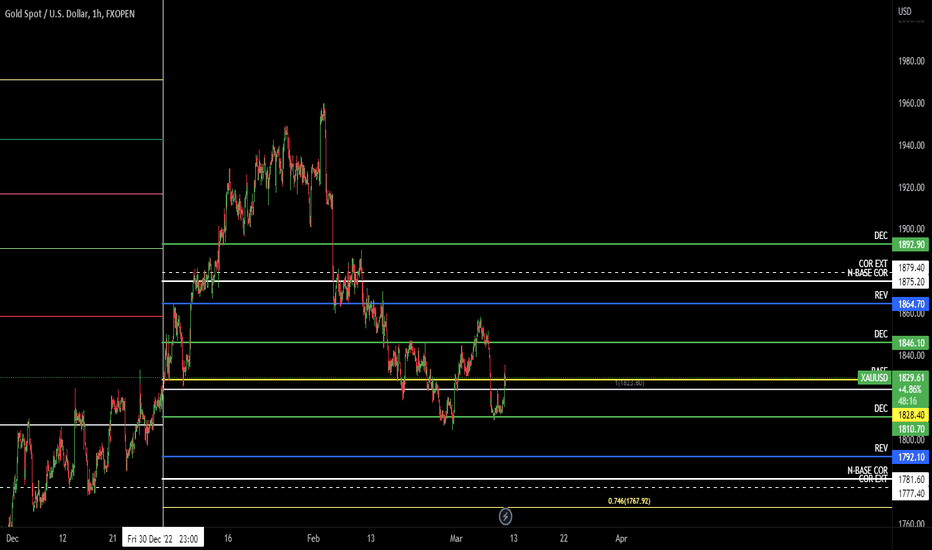The height and width of the screenshot is (550, 932).
Task: Click the Dec label on time axis
Action: [x=12, y=539]
